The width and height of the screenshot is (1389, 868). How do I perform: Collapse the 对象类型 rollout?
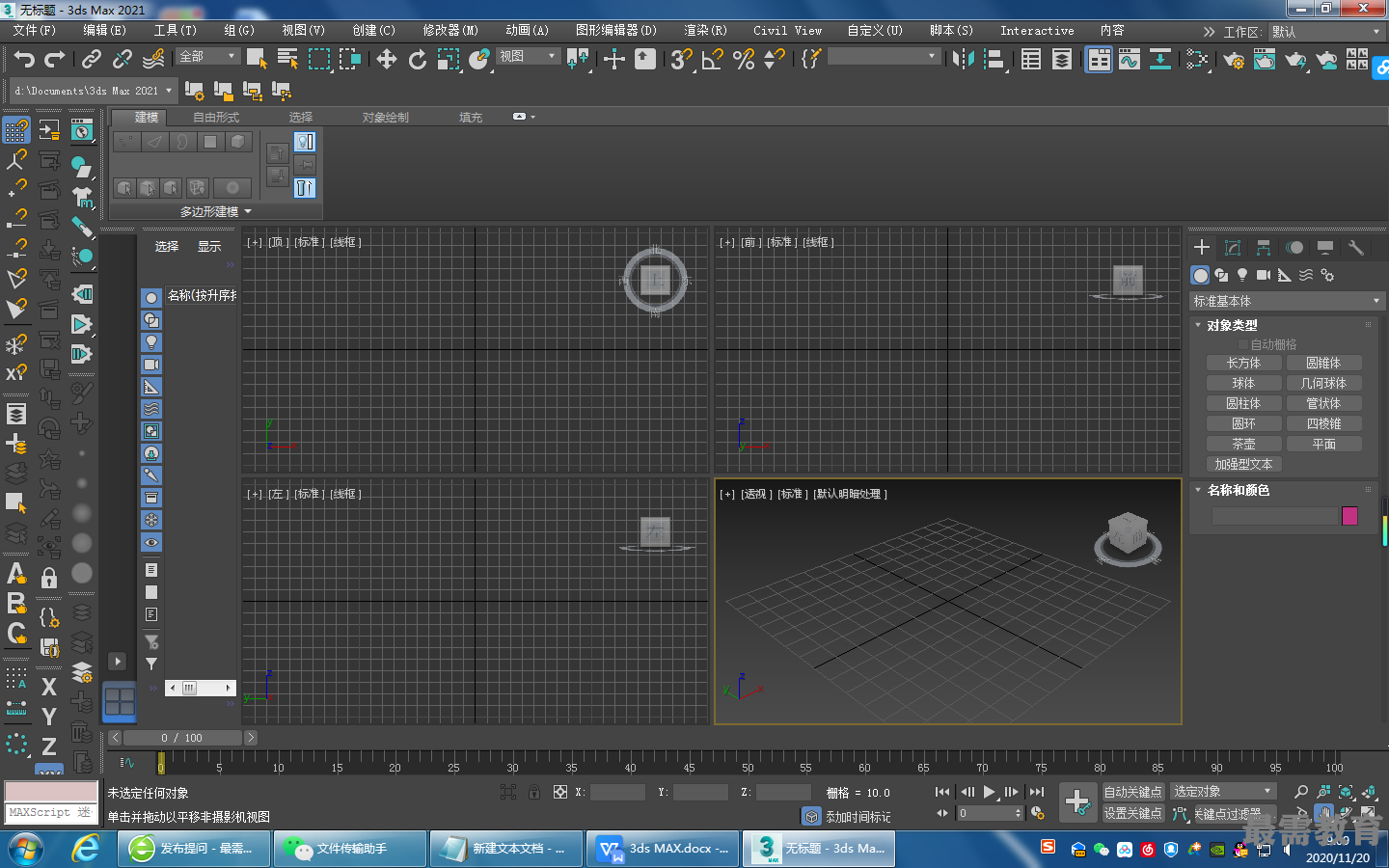pyautogui.click(x=1231, y=326)
